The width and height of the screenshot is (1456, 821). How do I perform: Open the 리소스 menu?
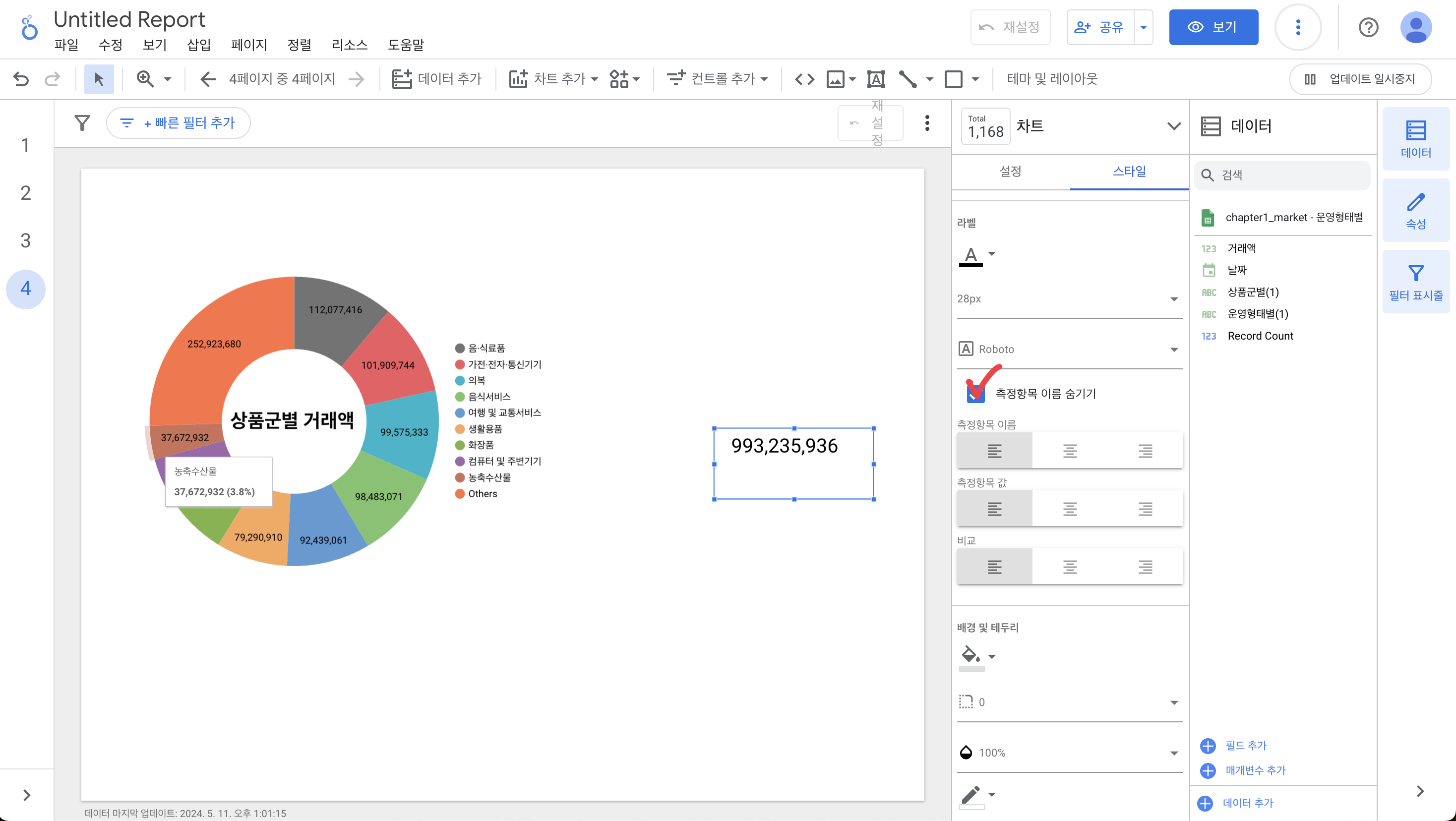[x=349, y=45]
